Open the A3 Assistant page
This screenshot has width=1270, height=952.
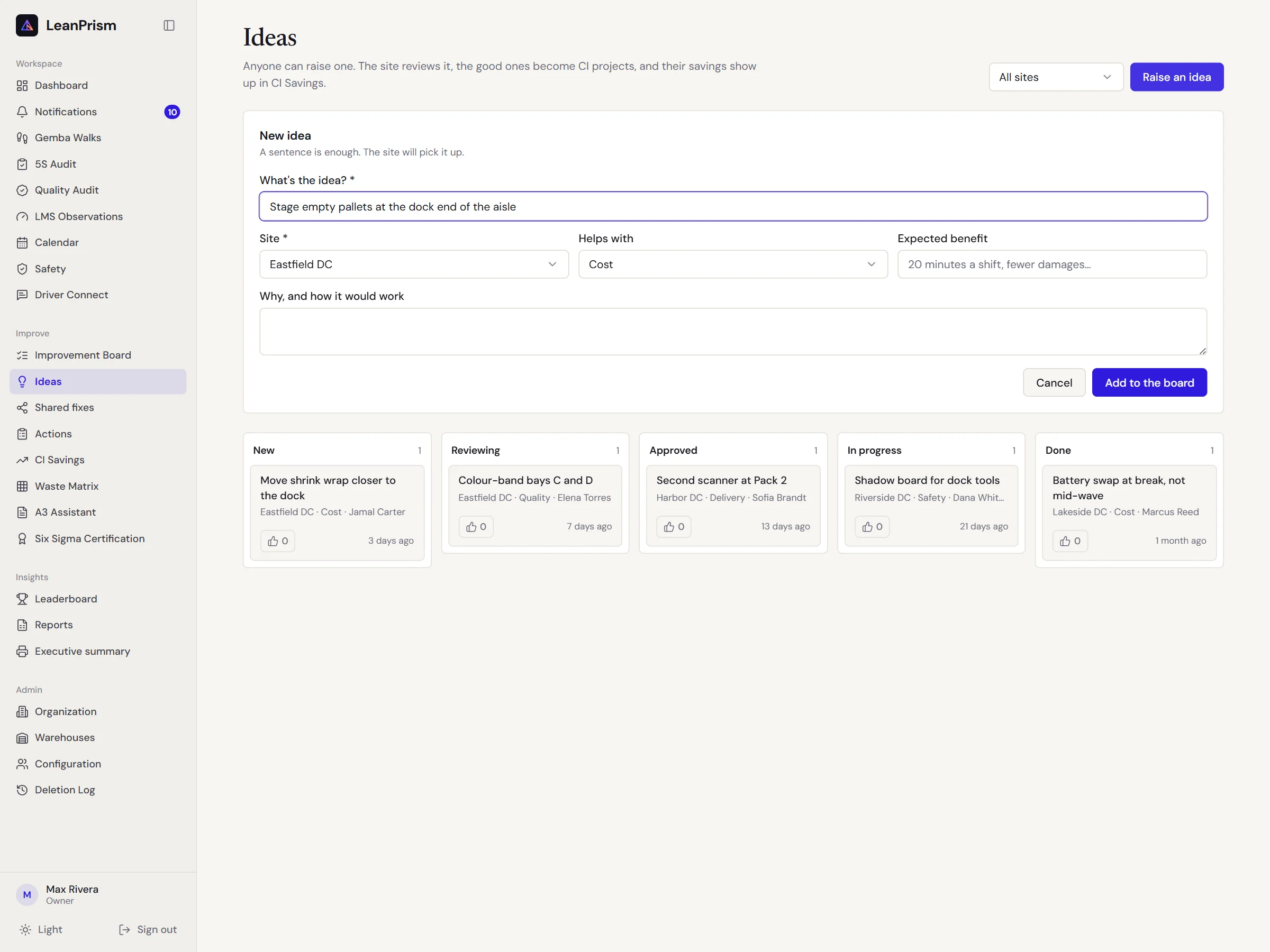[x=98, y=512]
